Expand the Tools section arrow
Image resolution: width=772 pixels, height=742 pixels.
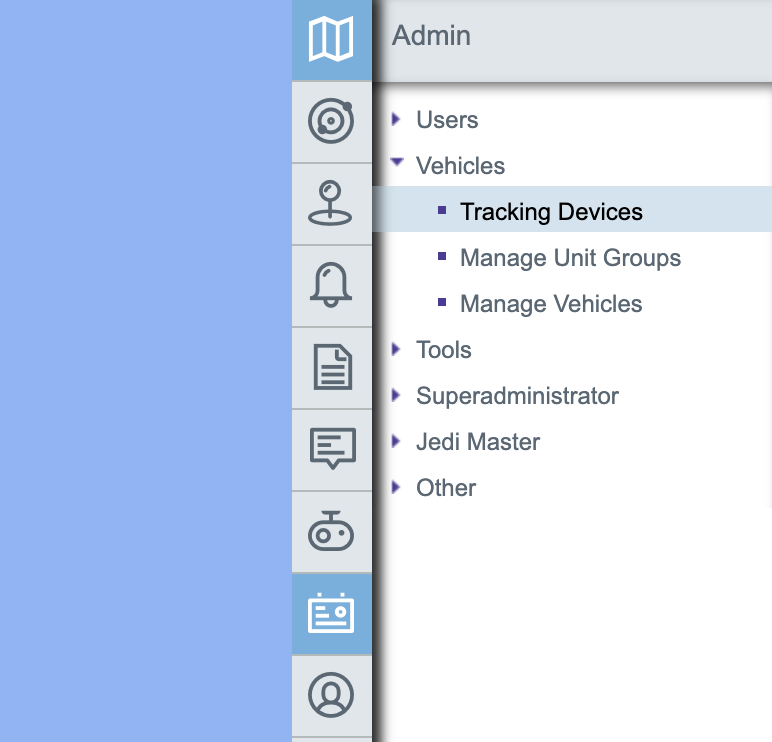click(x=397, y=349)
